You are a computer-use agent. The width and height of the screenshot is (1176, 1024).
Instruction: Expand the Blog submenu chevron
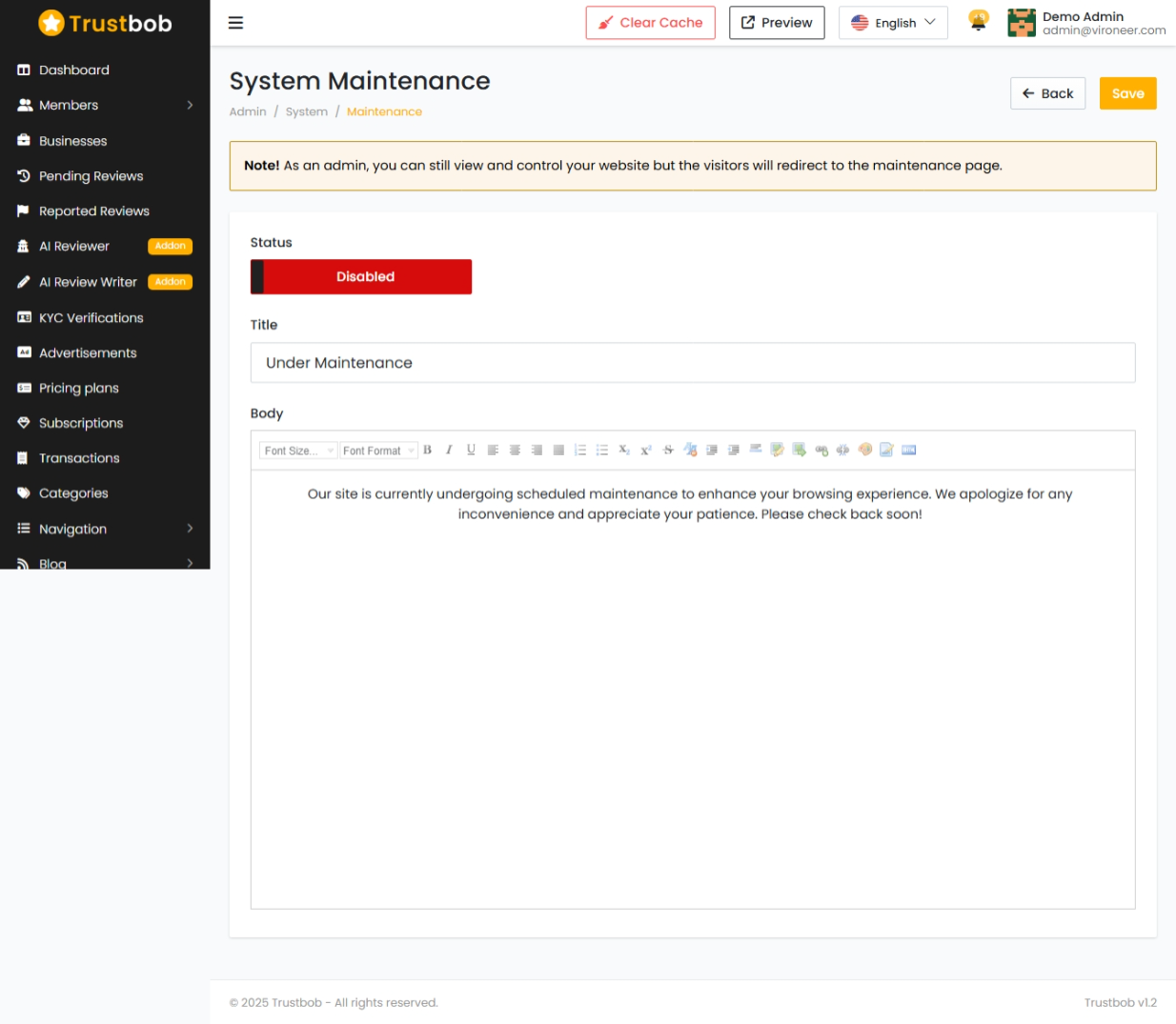click(x=190, y=563)
